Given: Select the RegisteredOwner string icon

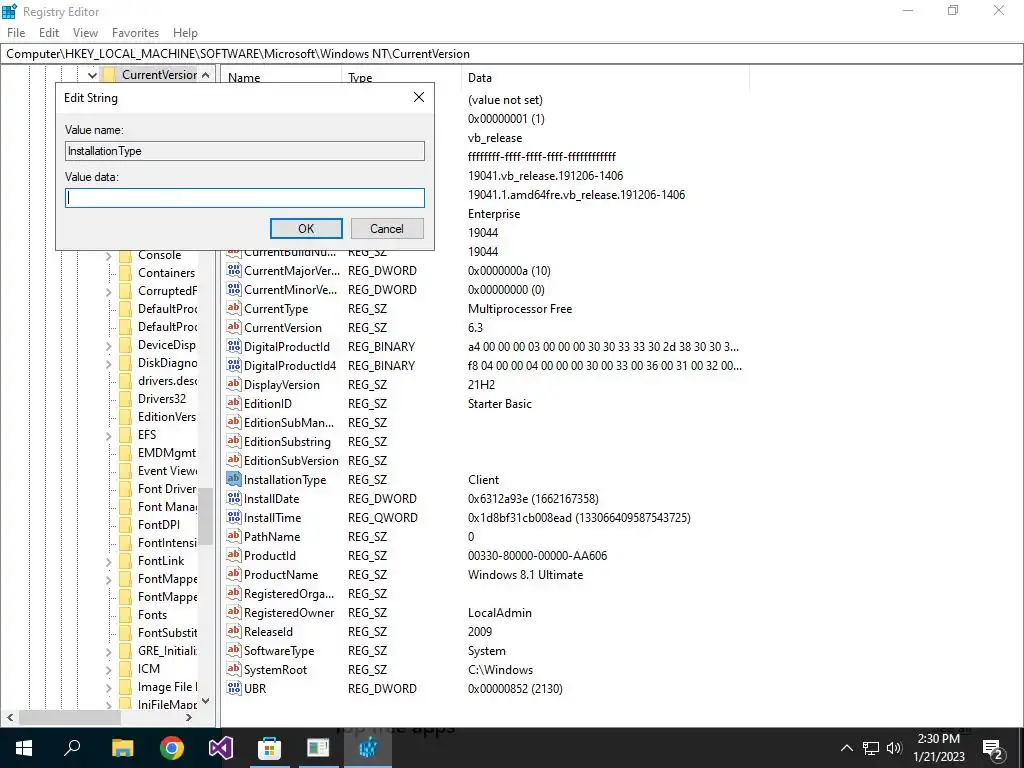Looking at the screenshot, I should [233, 613].
